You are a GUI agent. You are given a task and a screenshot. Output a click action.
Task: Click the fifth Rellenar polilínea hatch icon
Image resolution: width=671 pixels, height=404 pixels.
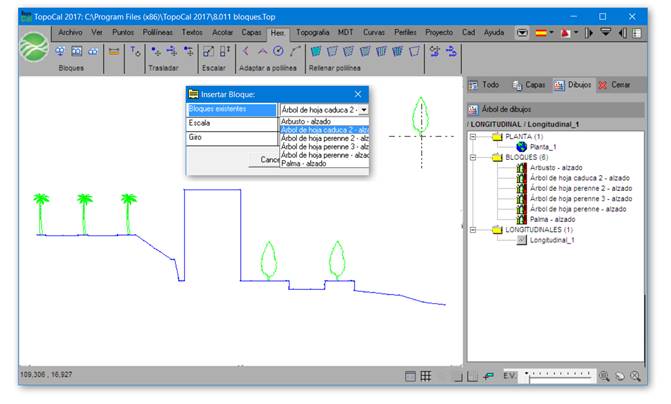381,51
